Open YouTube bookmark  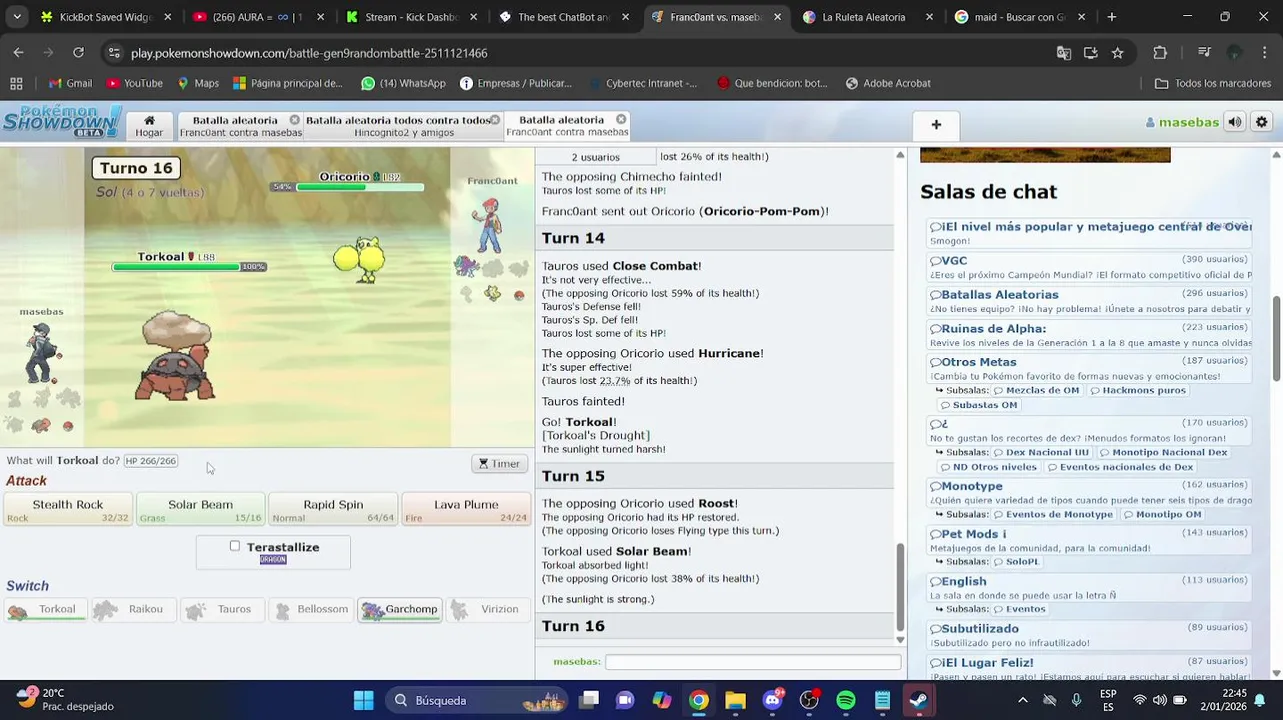click(x=134, y=83)
